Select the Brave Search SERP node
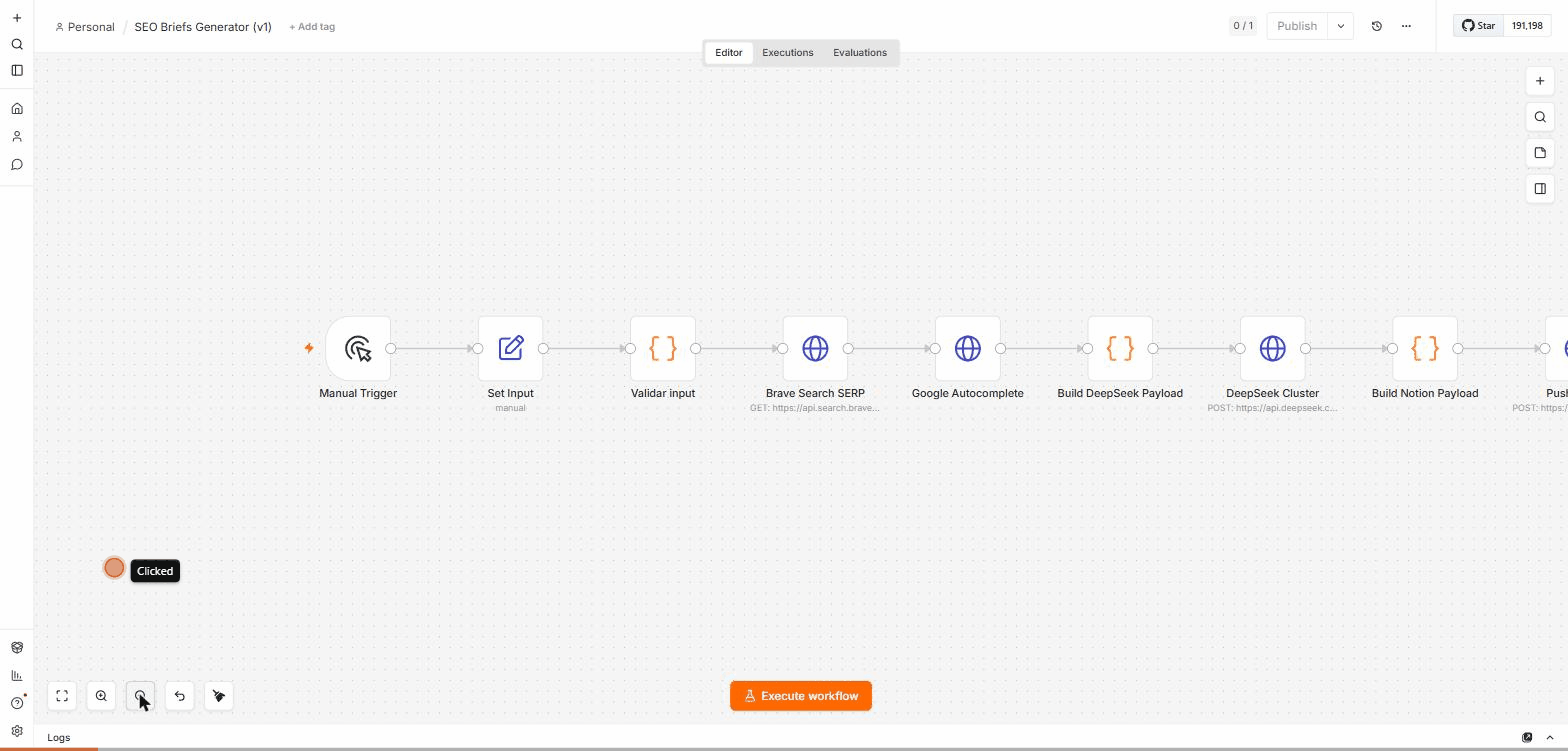The image size is (1568, 751). [x=815, y=348]
